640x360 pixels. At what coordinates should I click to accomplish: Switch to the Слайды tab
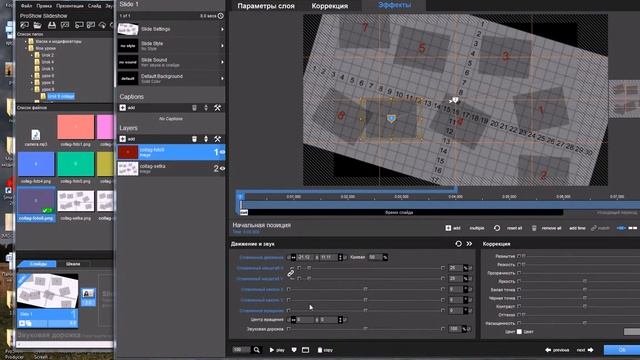38,264
